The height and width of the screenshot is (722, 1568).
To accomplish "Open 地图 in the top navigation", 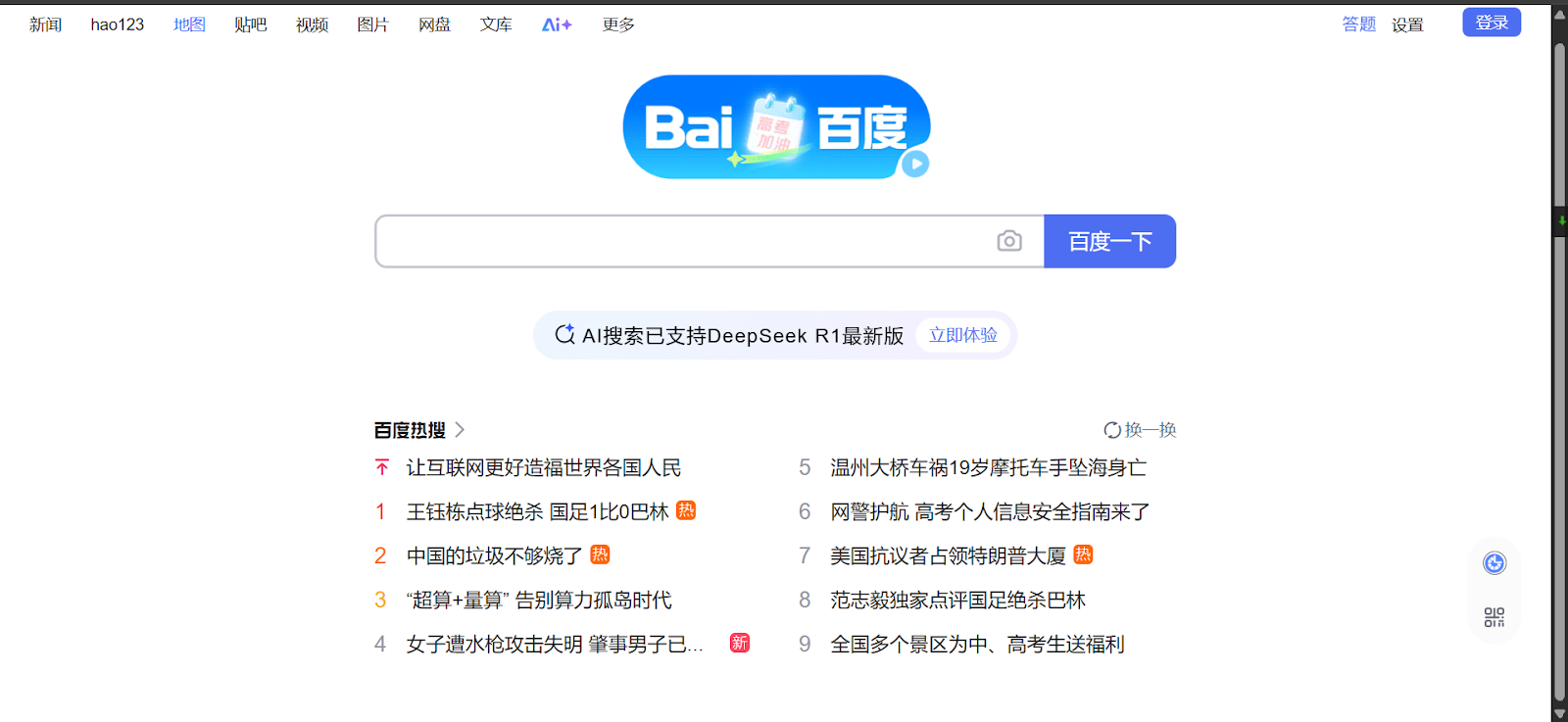I will (189, 24).
